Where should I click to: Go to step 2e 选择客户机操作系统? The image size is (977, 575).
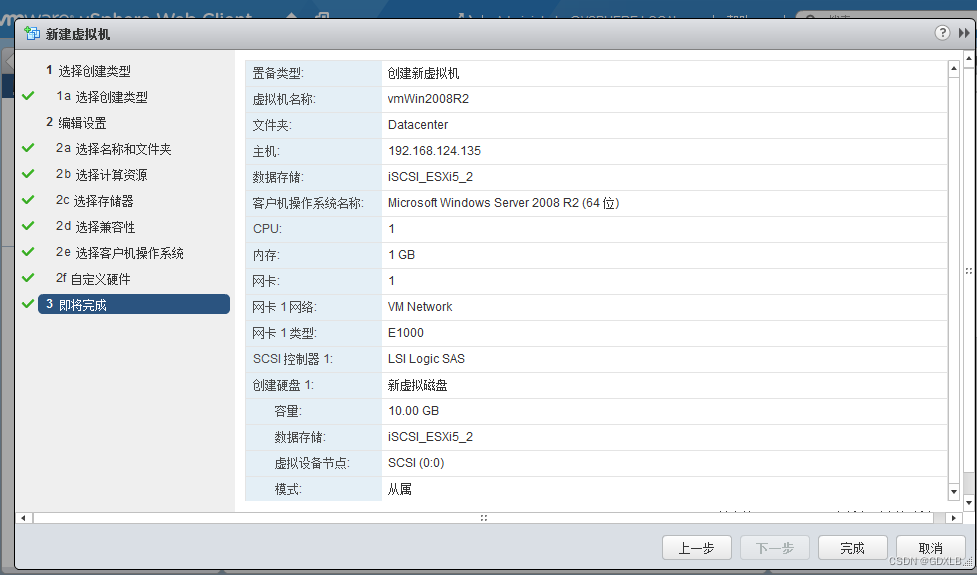pyautogui.click(x=120, y=253)
